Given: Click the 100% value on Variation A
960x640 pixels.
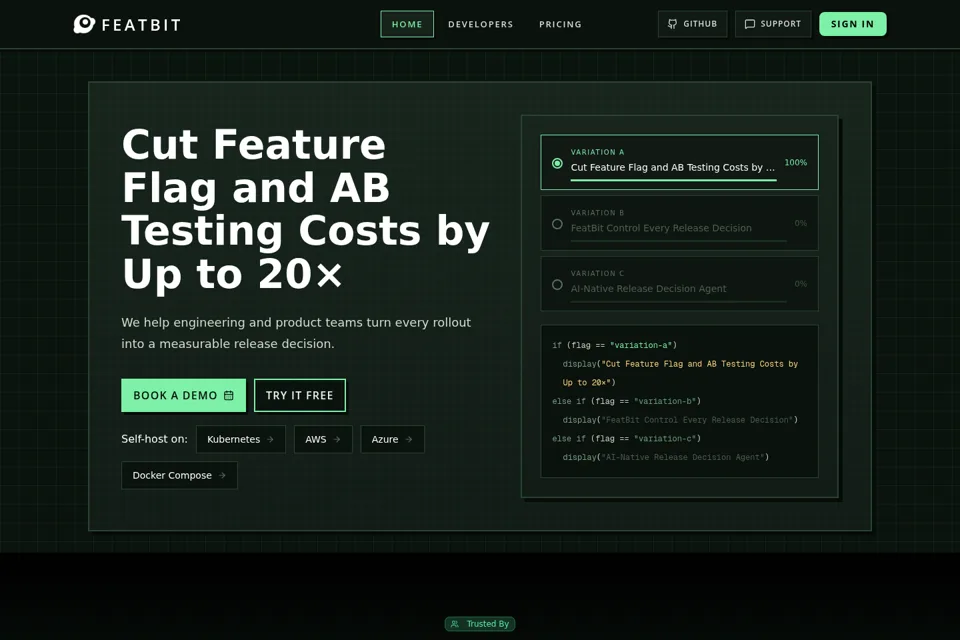Looking at the screenshot, I should click(795, 162).
